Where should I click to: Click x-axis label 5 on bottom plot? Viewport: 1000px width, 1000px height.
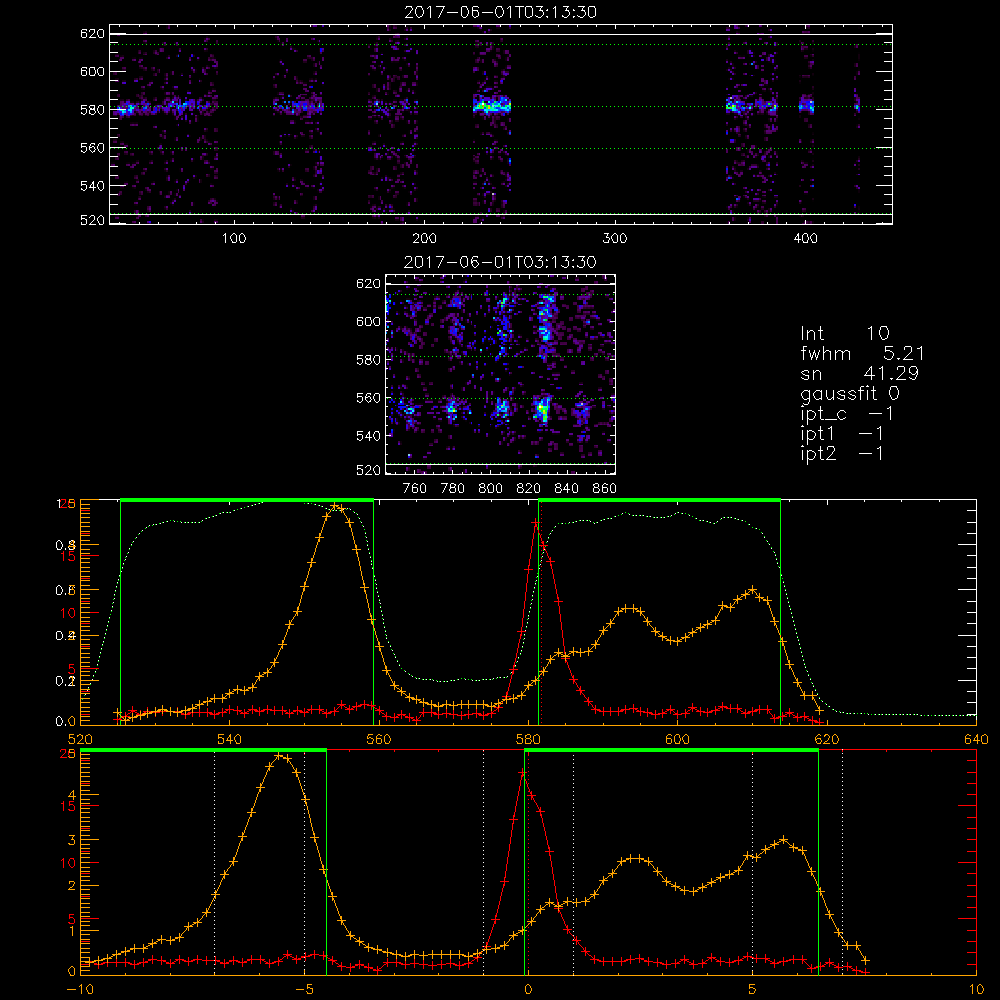pos(753,989)
